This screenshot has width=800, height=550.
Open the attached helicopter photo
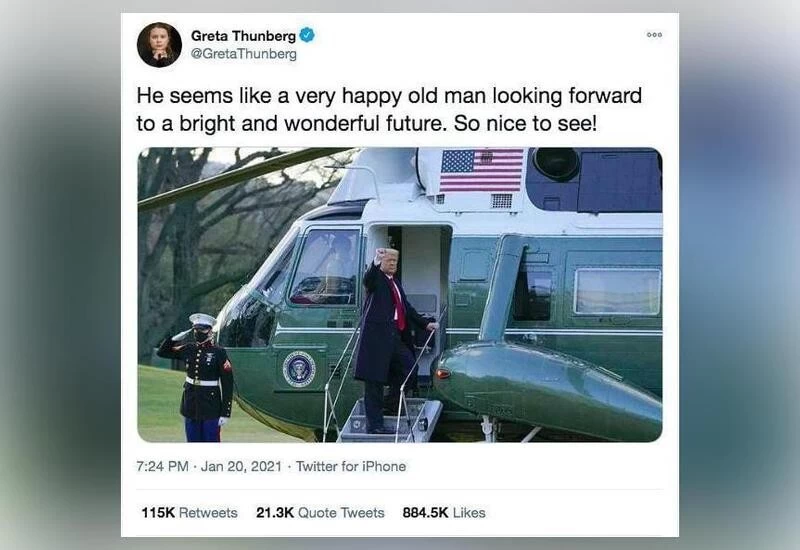coord(400,295)
